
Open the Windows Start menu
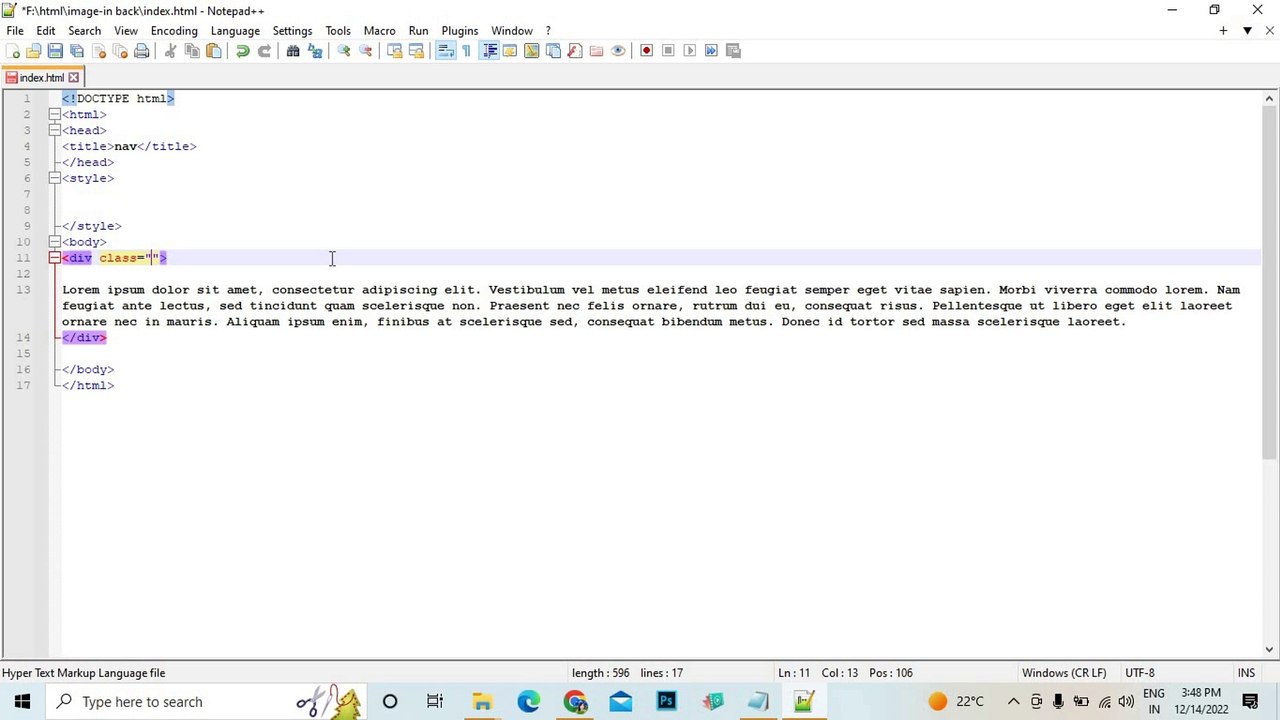22,701
